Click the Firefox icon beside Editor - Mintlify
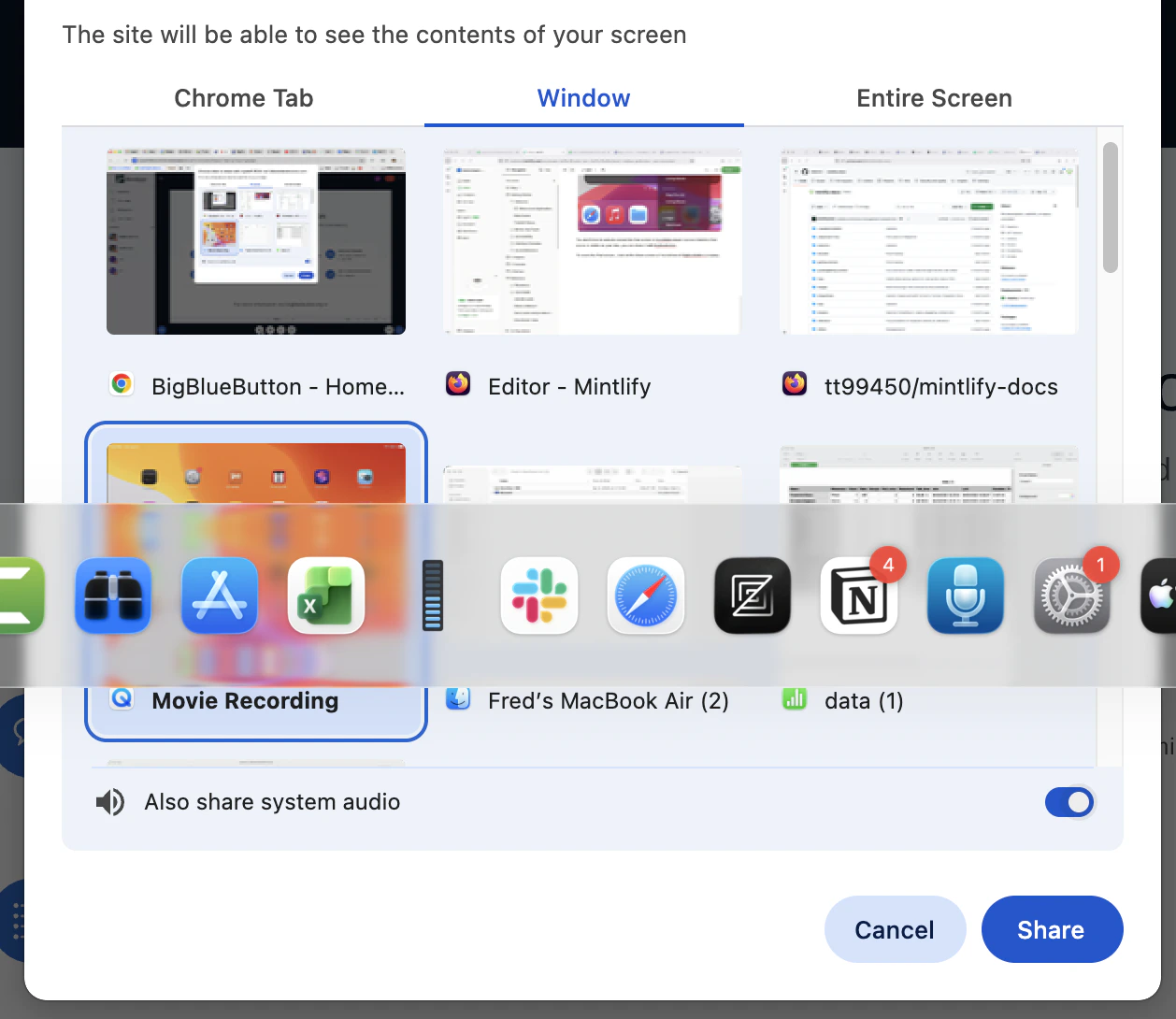Image resolution: width=1176 pixels, height=1019 pixels. pos(458,384)
